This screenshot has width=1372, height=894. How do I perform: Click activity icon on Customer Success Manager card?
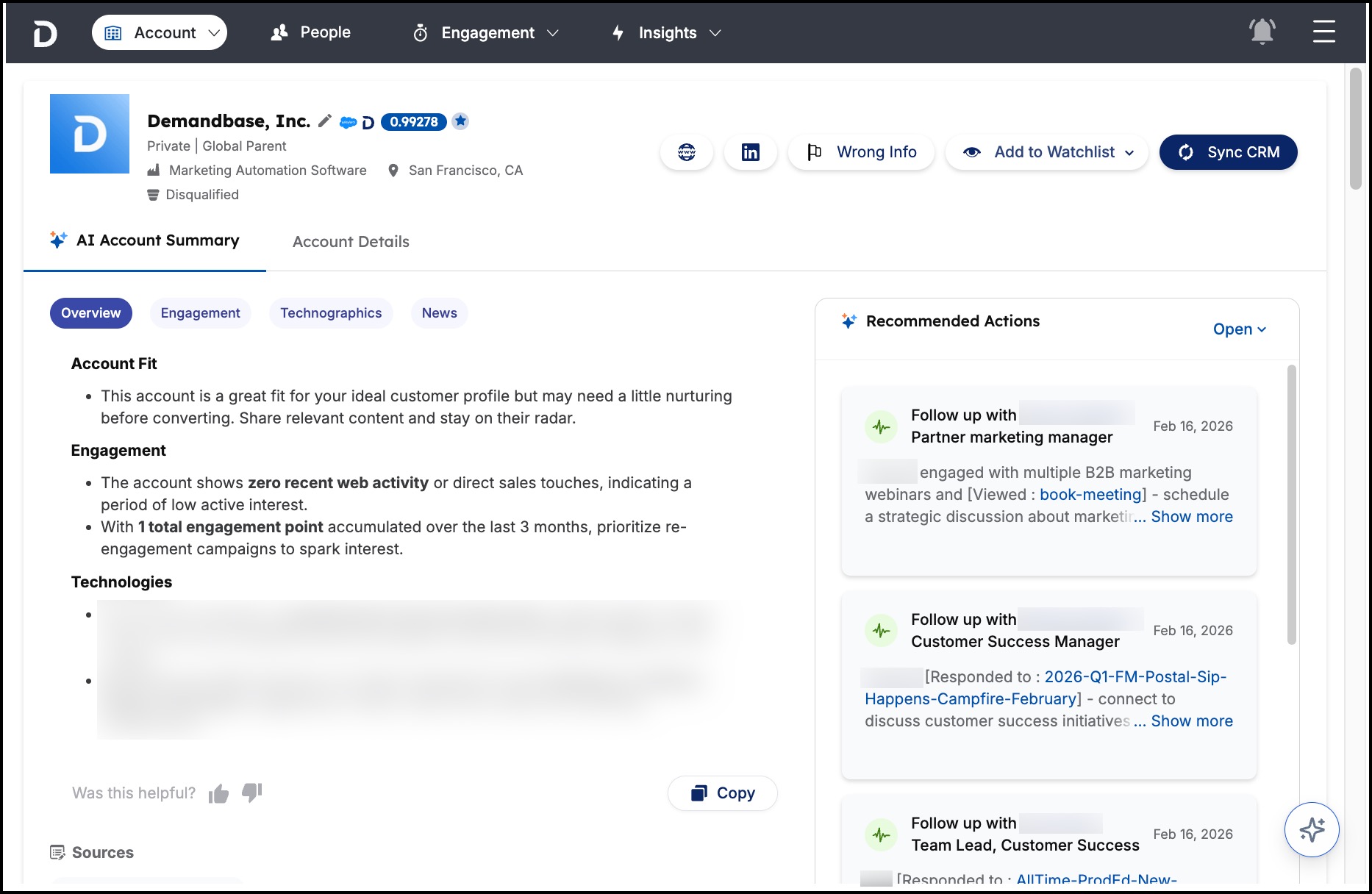tap(881, 631)
